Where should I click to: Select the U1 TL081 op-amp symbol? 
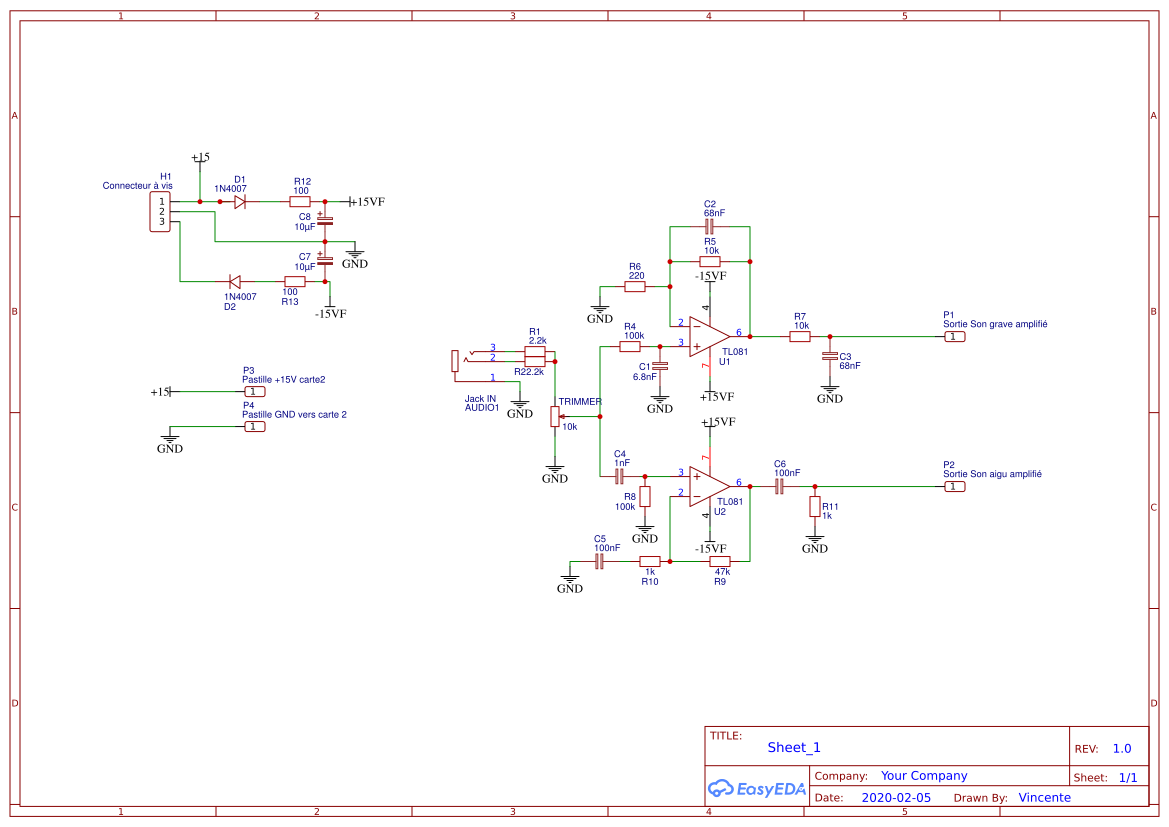pos(711,336)
